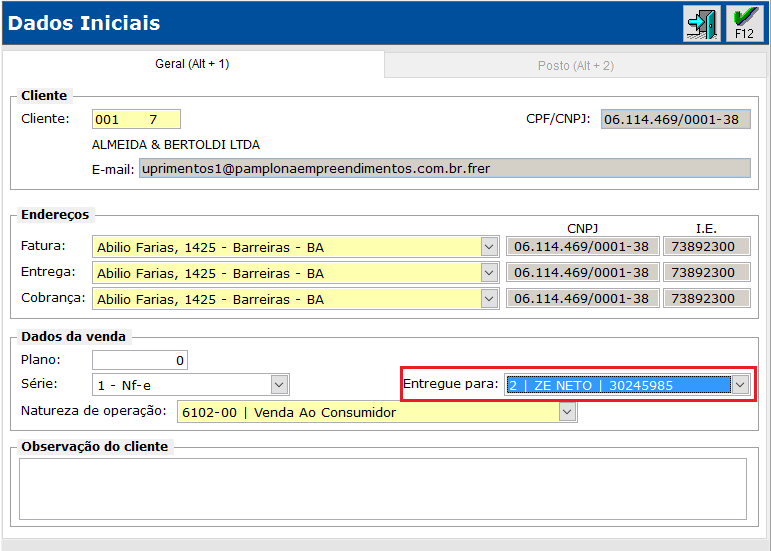
Task: Expand the Entrega address dropdown arrow
Action: [489, 273]
